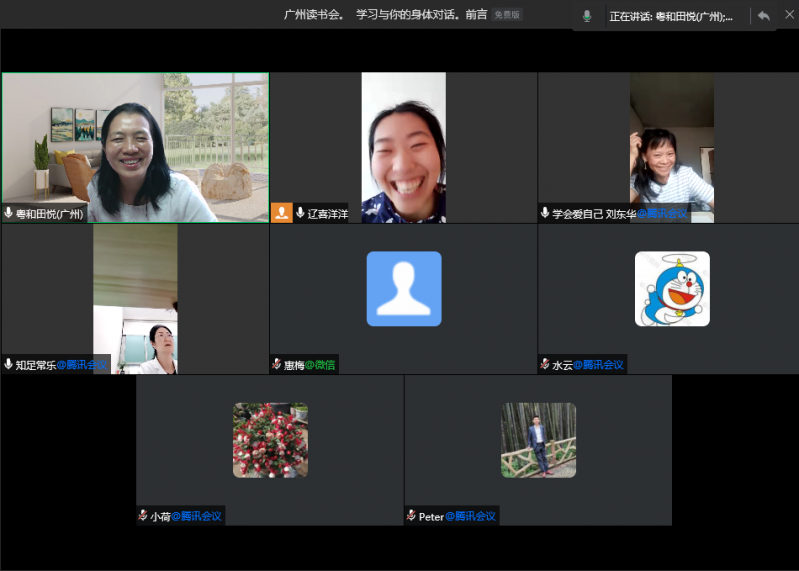Click muted microphone icon beside 水云
Screen dimensions: 799x571
click(x=545, y=365)
